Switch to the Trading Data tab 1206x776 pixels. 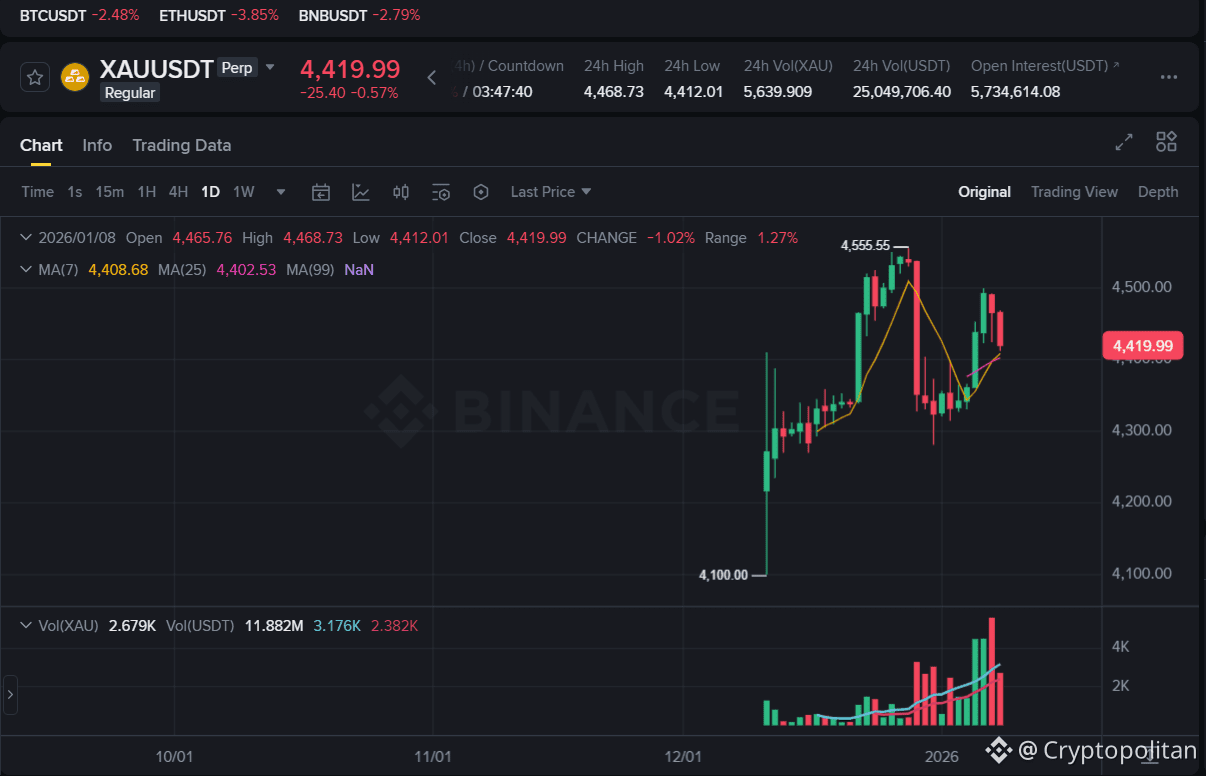[x=181, y=145]
